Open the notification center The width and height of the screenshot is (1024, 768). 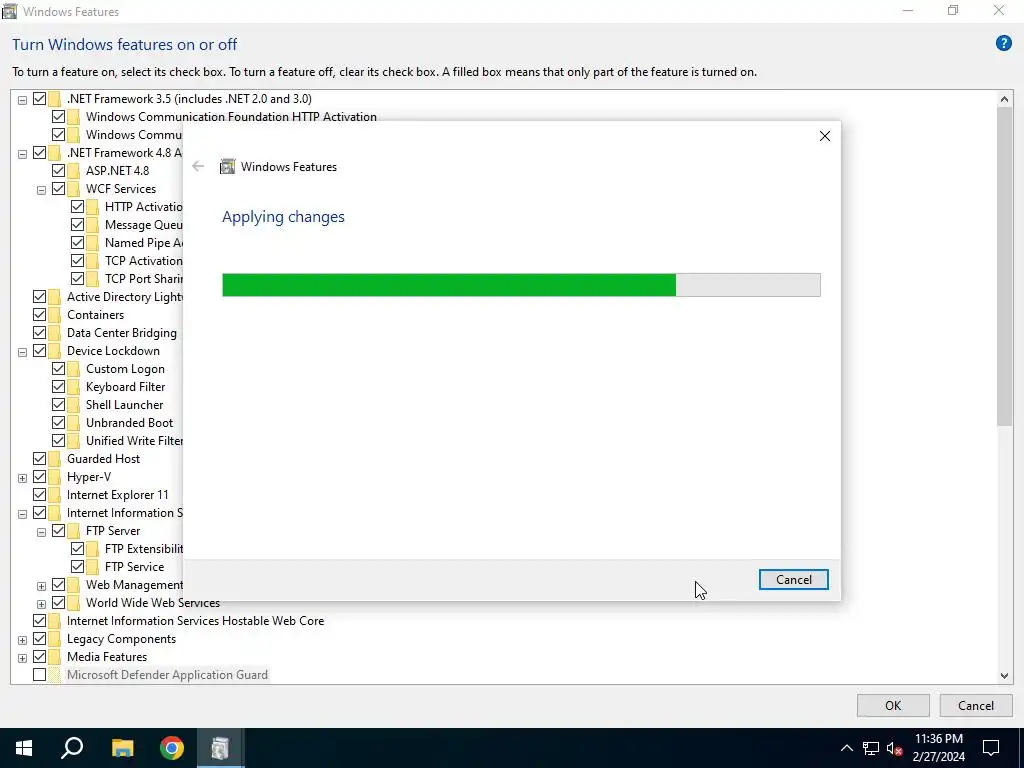(991, 748)
